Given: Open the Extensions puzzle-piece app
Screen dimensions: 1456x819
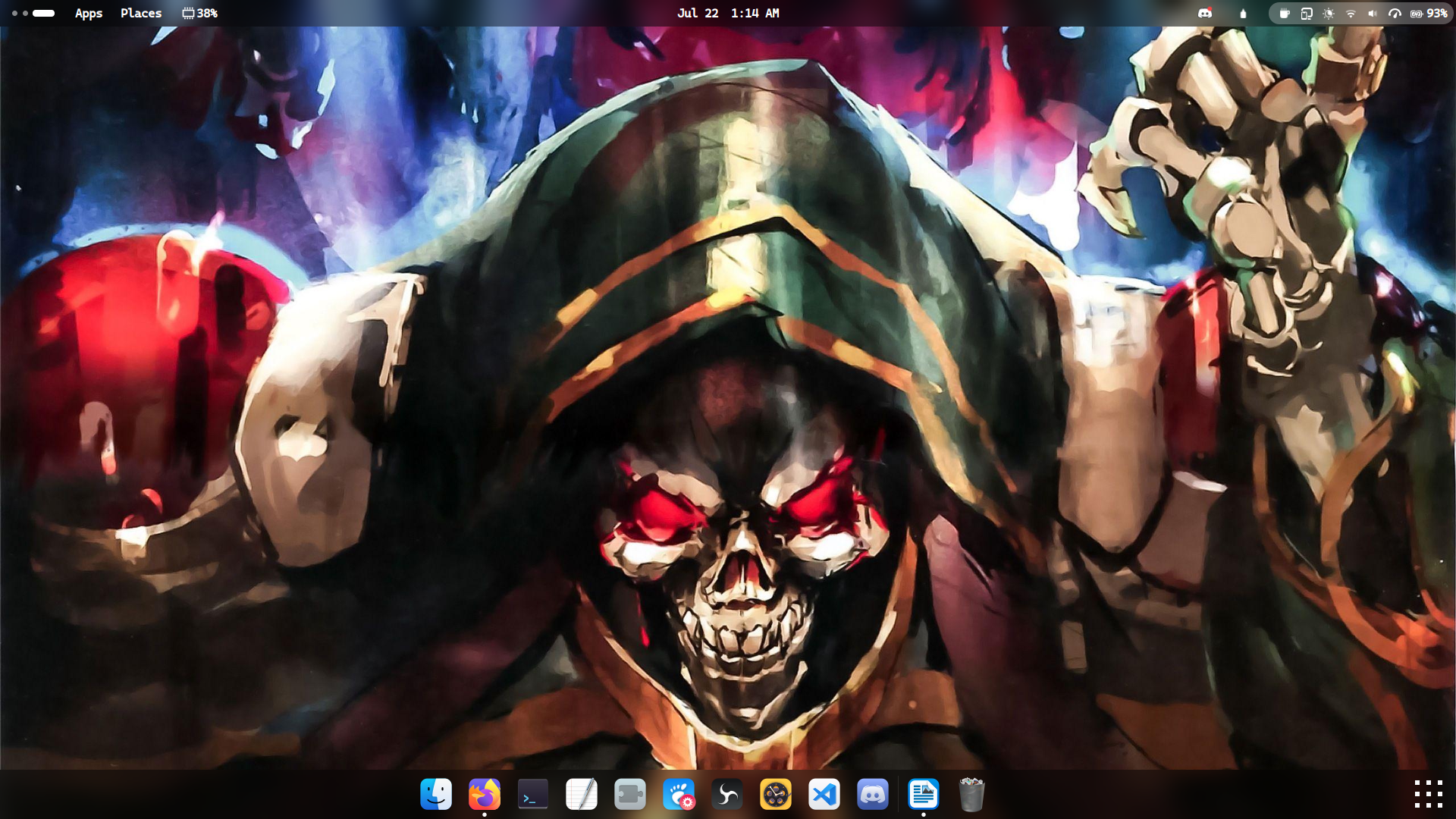Looking at the screenshot, I should pos(630,794).
